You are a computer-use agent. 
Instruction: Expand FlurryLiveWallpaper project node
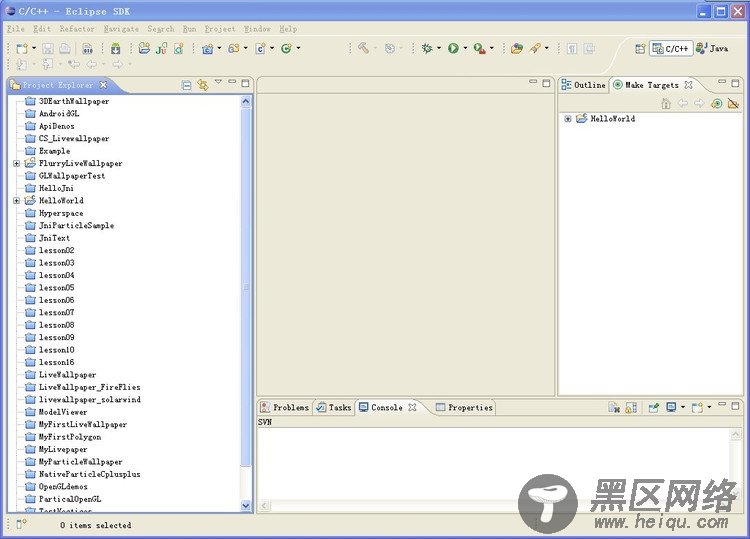tap(16, 164)
